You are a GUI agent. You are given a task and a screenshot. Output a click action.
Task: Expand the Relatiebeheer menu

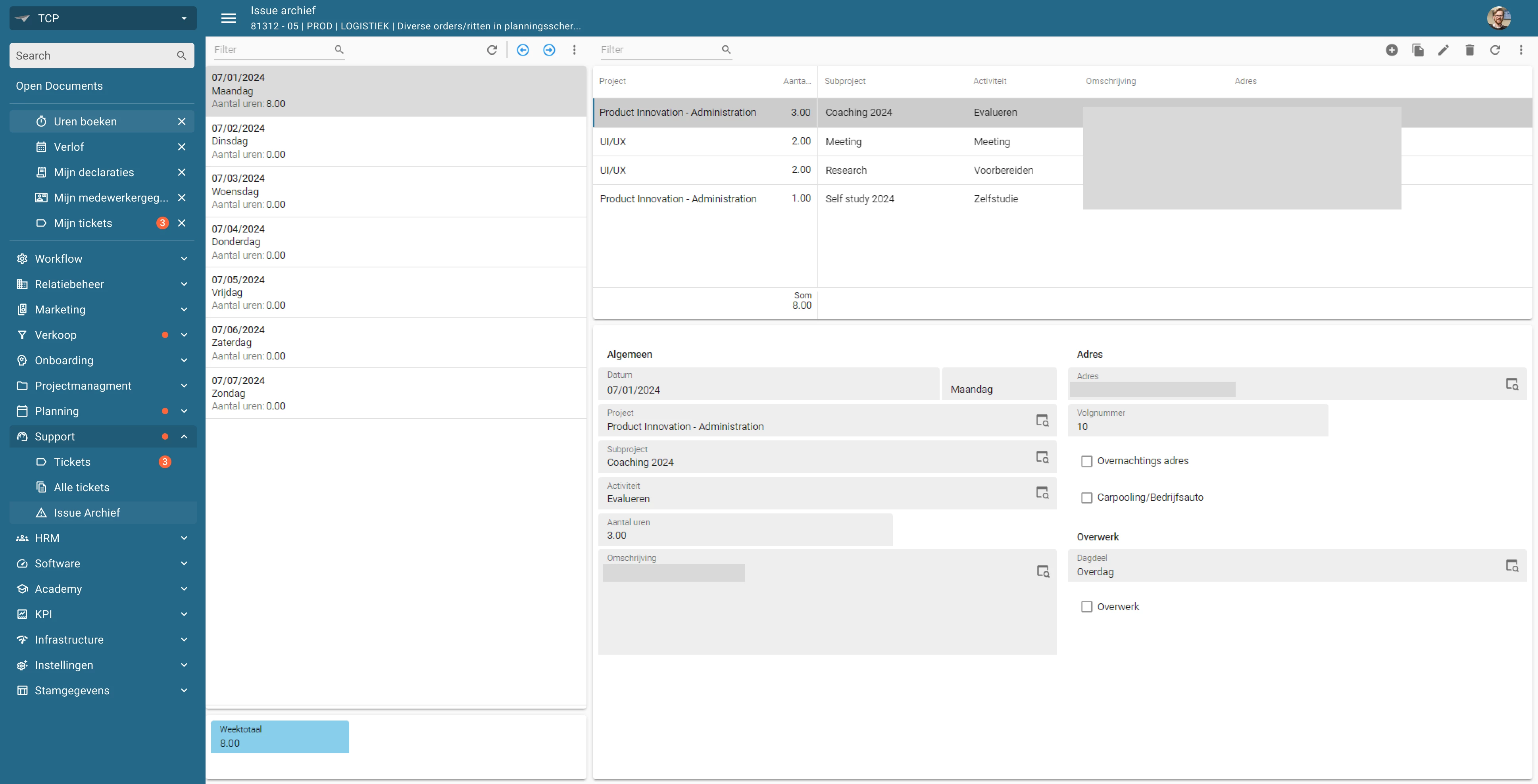pos(103,284)
